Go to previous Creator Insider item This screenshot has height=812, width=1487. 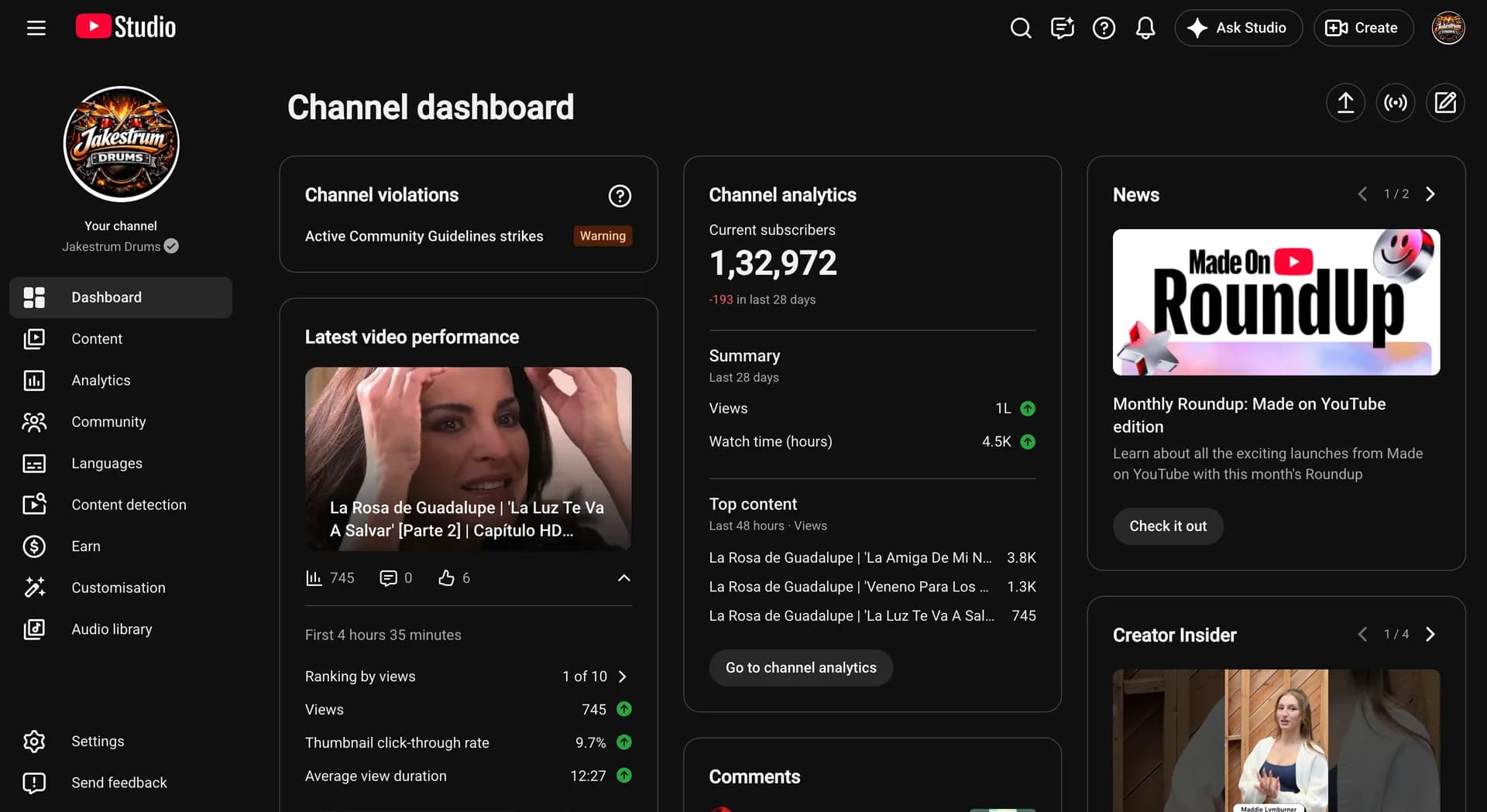1362,635
